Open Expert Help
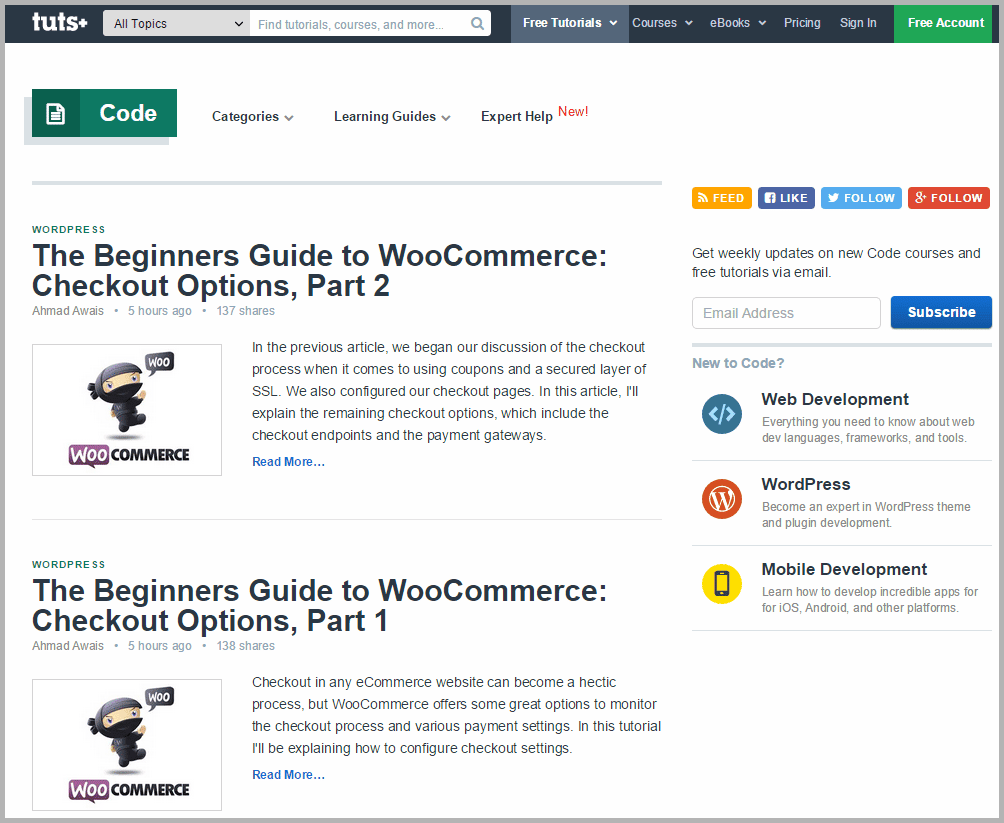 click(517, 117)
